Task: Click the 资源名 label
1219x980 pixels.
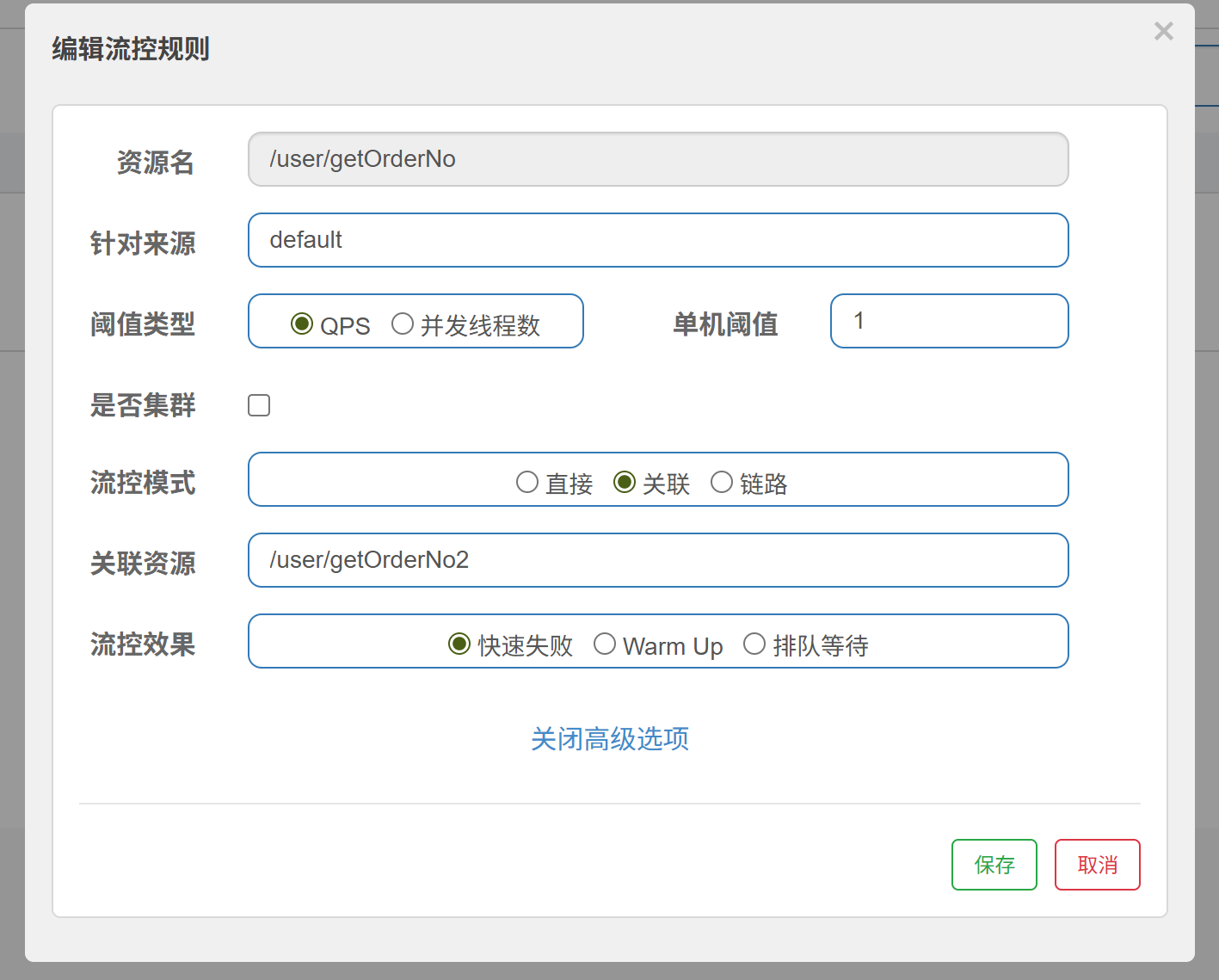Action: (x=156, y=163)
